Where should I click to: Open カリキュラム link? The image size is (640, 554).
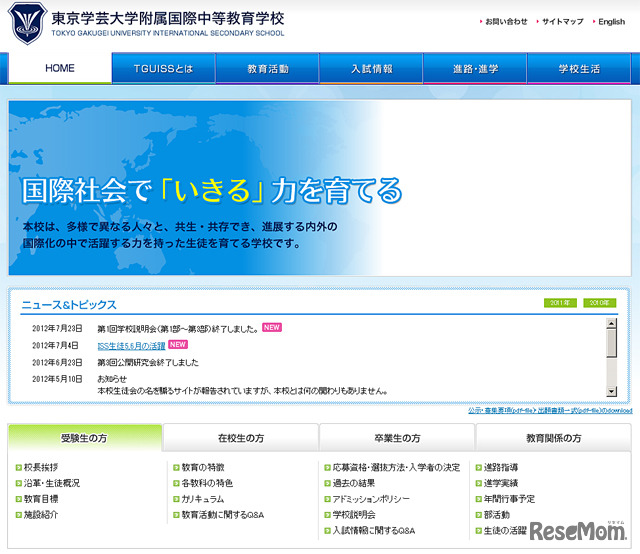coord(202,499)
